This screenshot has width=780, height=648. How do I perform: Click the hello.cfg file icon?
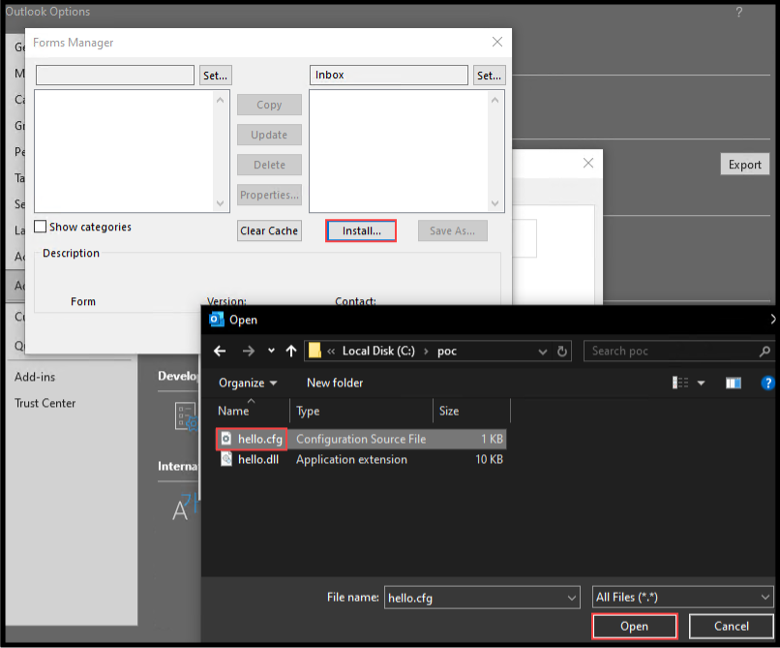[226, 439]
